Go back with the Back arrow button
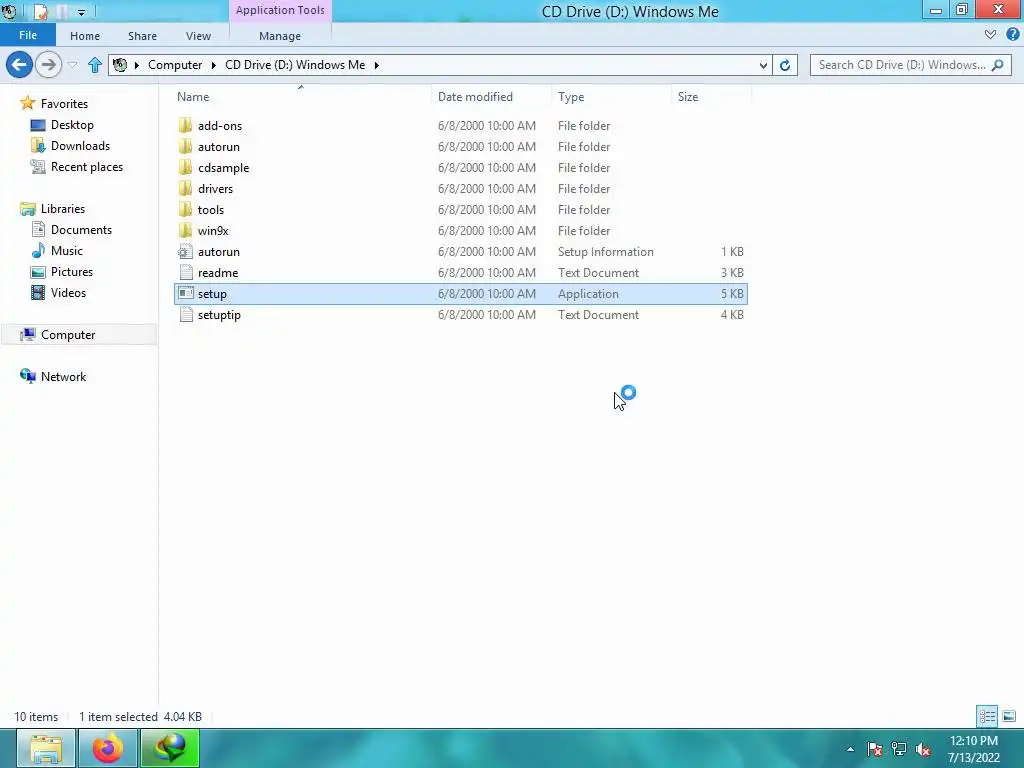Screen dimensions: 1024x768 pyautogui.click(x=20, y=65)
